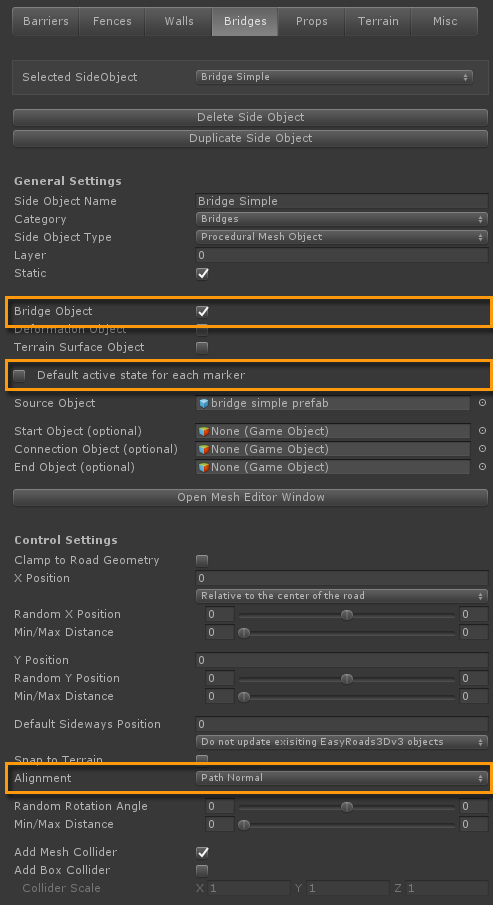Switch to the Terrain tab

tap(378, 21)
